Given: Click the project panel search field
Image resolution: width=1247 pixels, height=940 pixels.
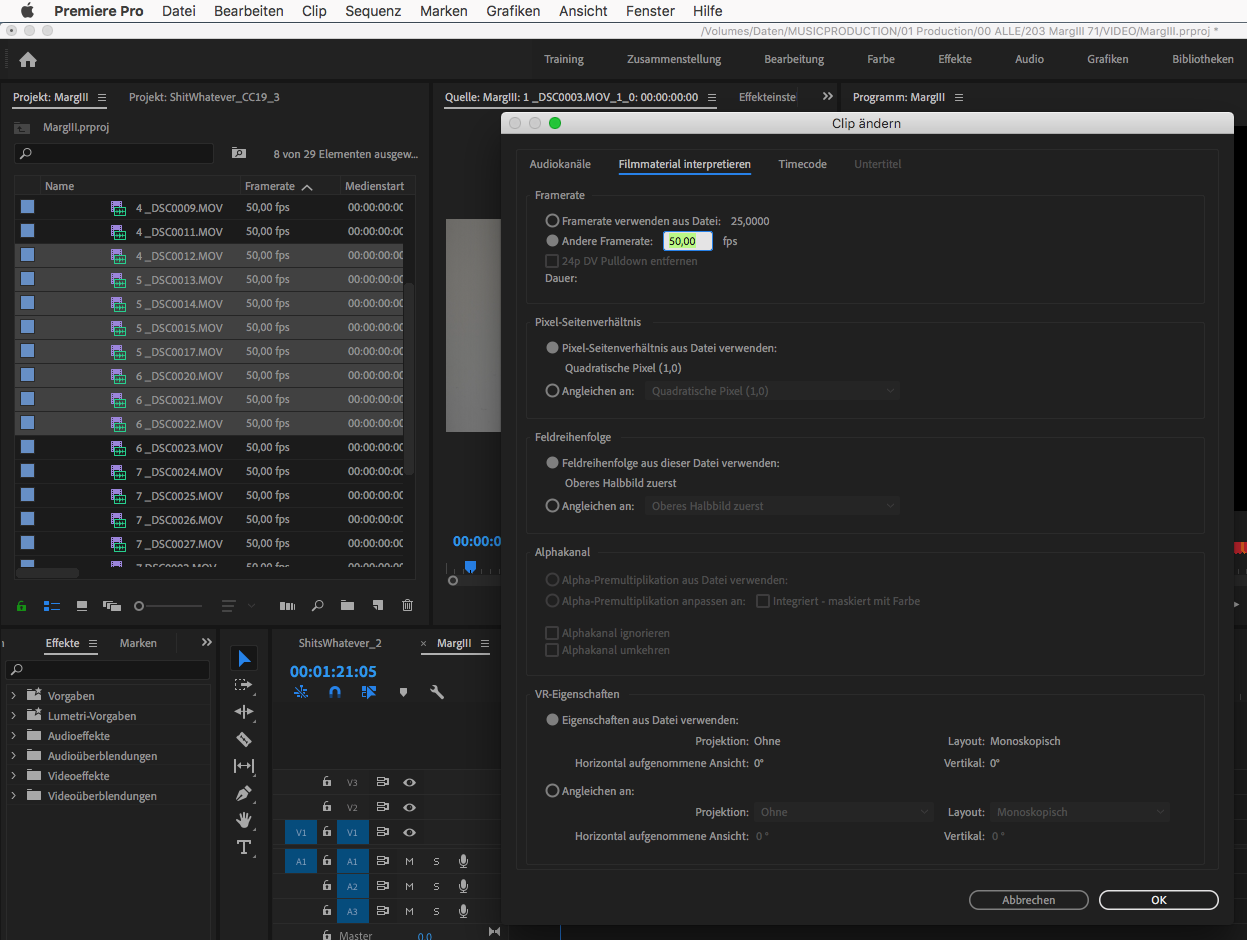Looking at the screenshot, I should [x=114, y=154].
